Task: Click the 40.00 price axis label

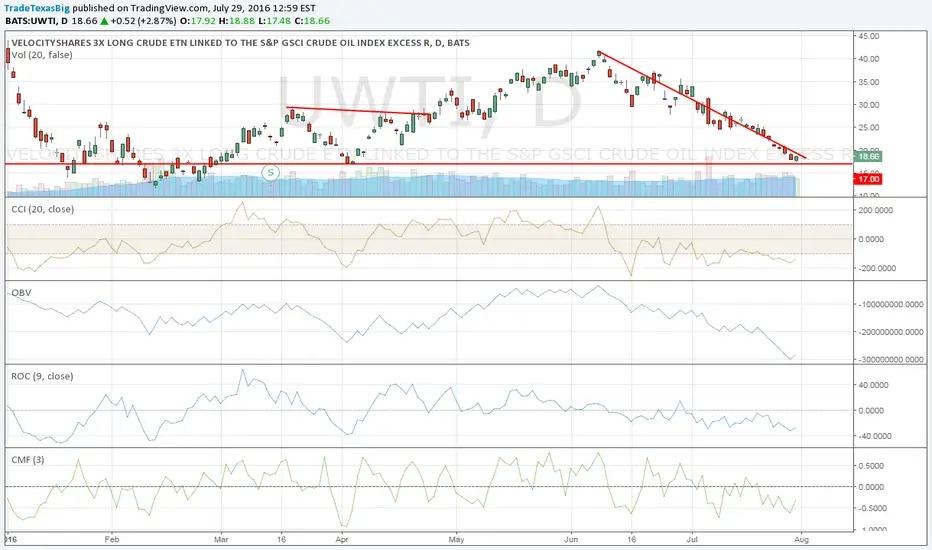Action: click(869, 59)
